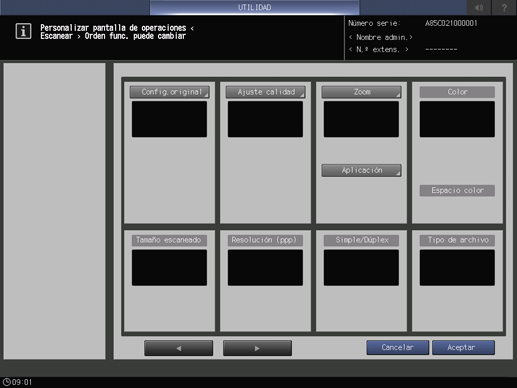Click the 09:01 time display
The height and width of the screenshot is (388, 517).
click(x=22, y=382)
